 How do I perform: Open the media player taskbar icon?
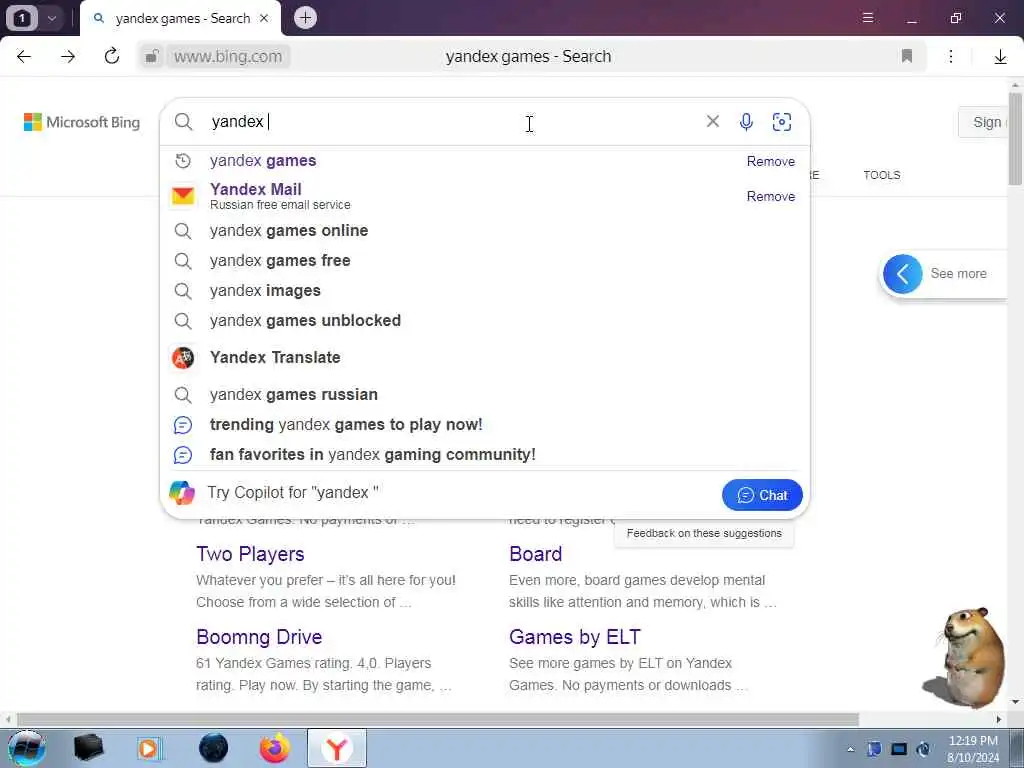(x=150, y=748)
